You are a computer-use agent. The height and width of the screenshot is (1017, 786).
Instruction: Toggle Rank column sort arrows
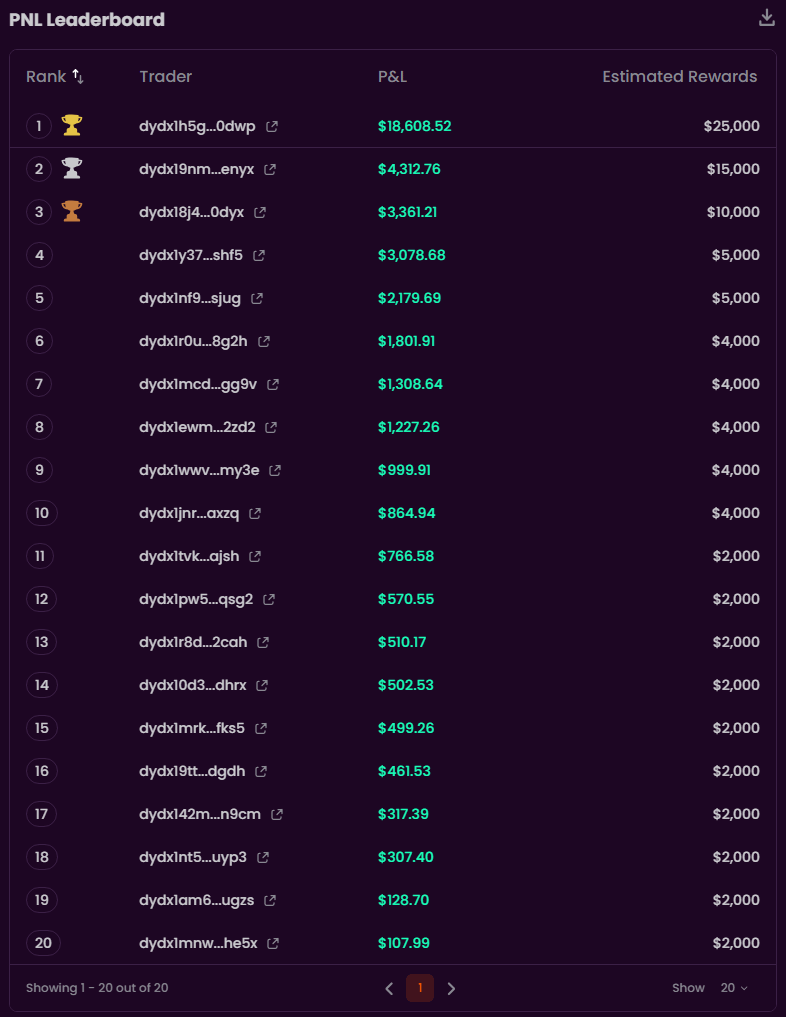78,77
